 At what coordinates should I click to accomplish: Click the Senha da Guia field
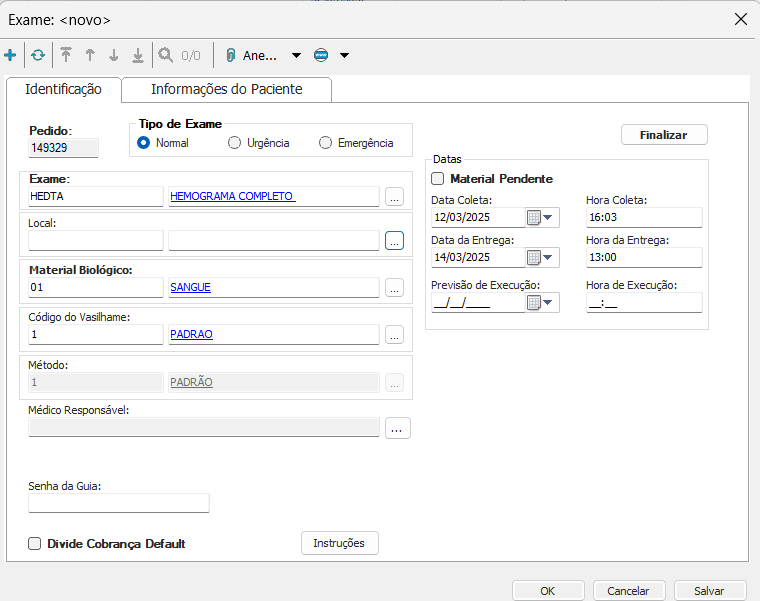pyautogui.click(x=119, y=503)
